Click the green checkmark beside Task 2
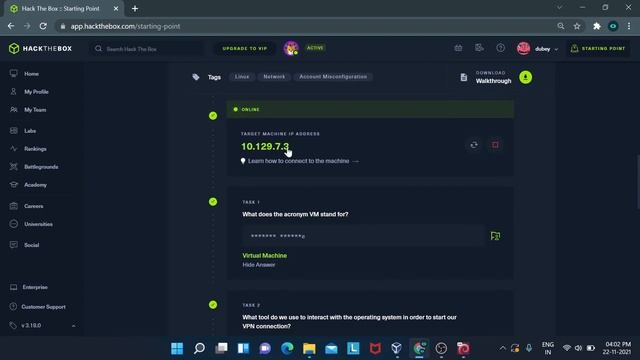 (213, 304)
